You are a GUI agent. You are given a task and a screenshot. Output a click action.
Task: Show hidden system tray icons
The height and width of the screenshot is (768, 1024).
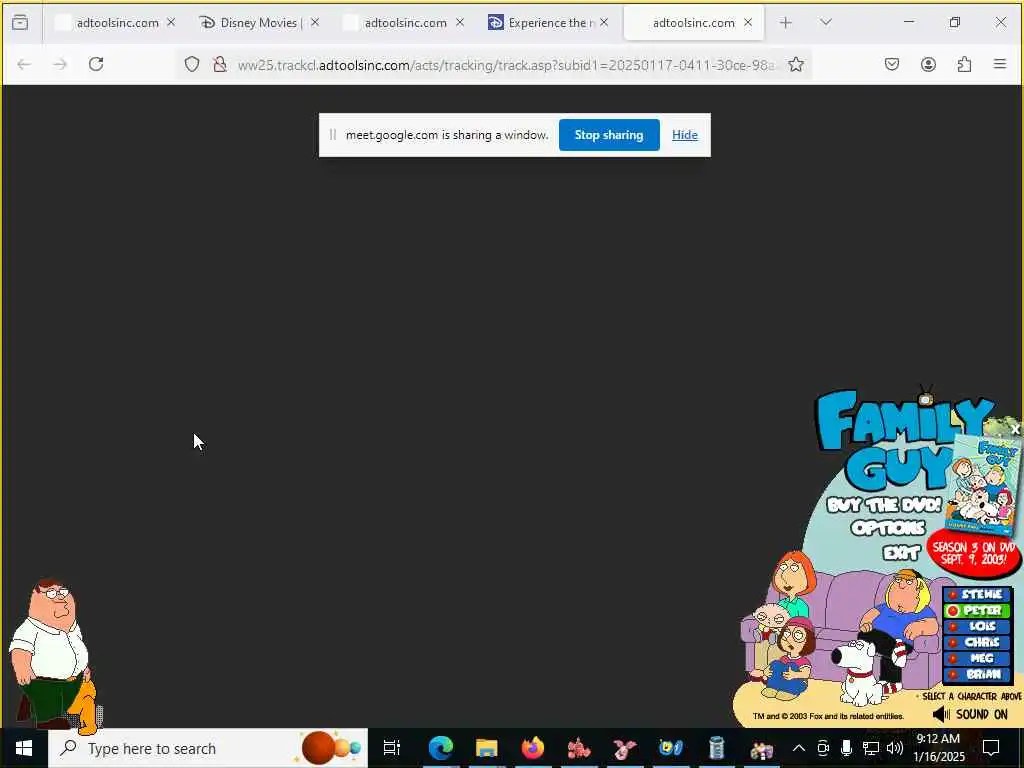click(x=799, y=748)
